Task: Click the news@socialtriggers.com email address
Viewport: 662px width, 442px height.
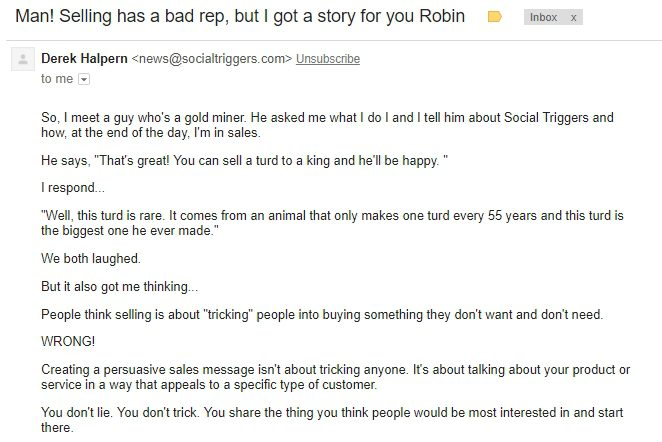Action: pyautogui.click(x=212, y=59)
